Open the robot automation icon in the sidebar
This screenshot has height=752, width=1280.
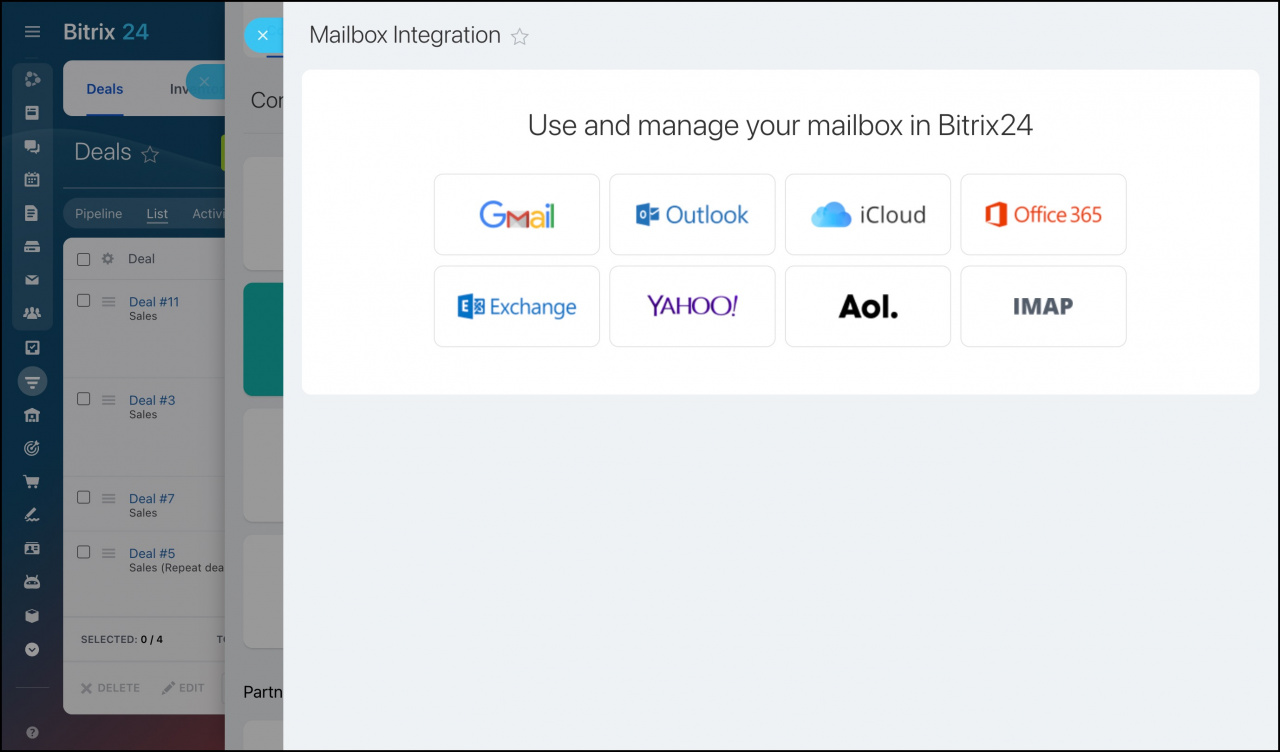click(32, 582)
